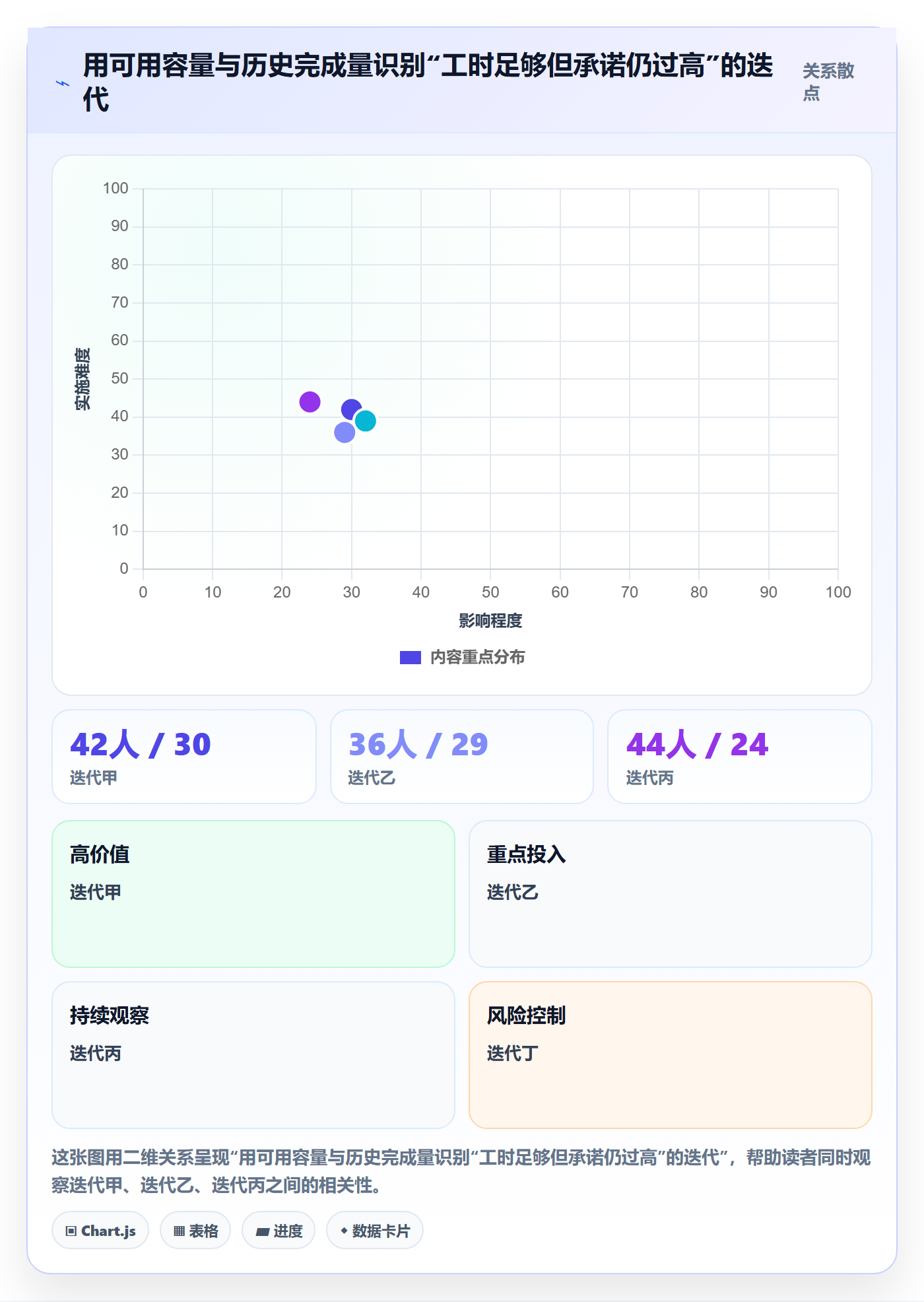Viewport: 924px width, 1302px height.
Task: Click the 迭代丙 label under "44人 / 24"
Action: tap(650, 778)
